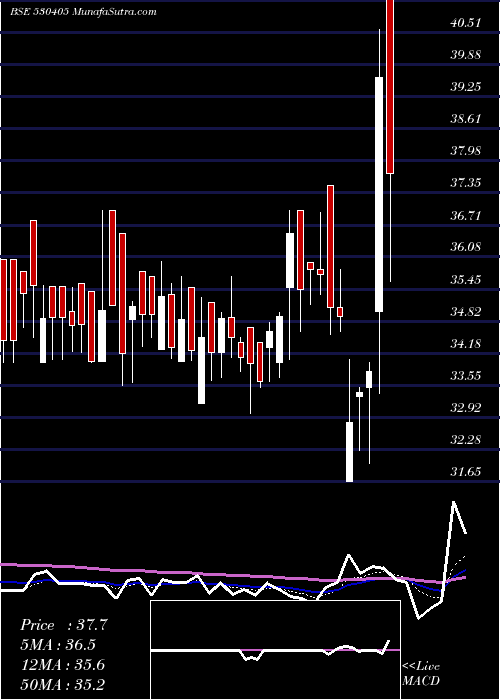Click the 'Price : 37.7' readout
This screenshot has width=500, height=700.
[64, 625]
